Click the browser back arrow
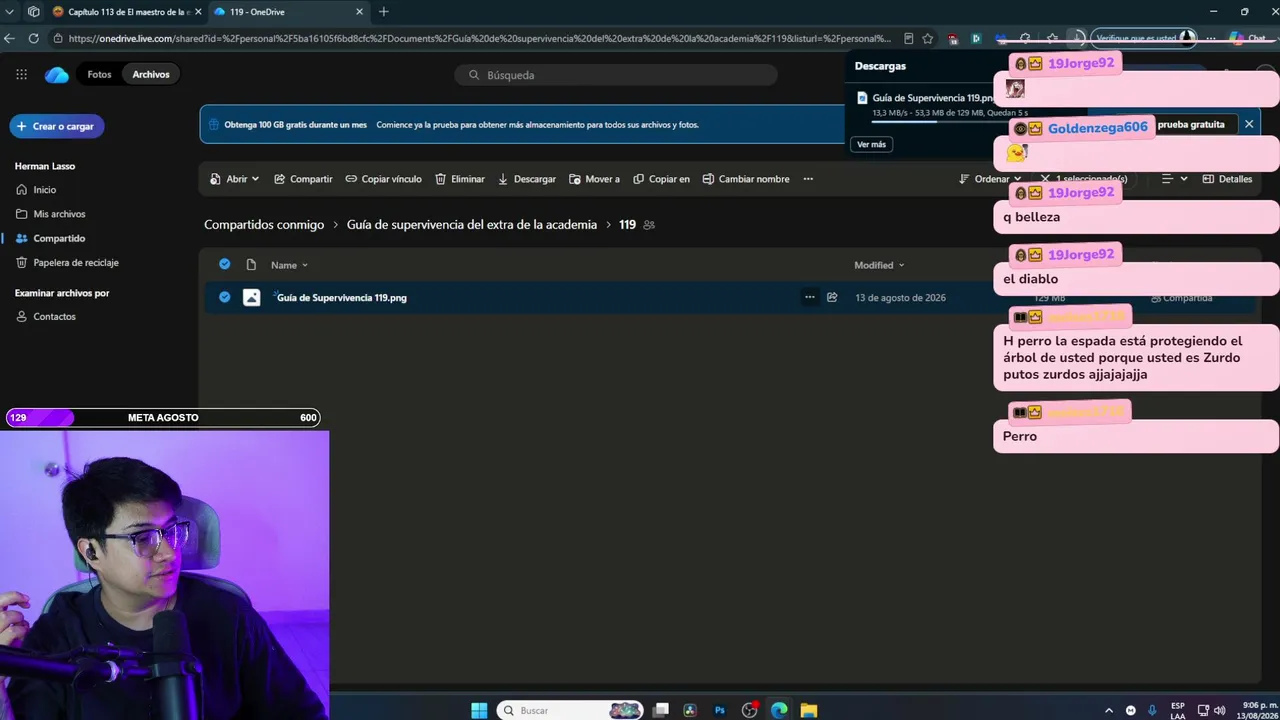Screen dimensions: 1280x720 [10, 38]
